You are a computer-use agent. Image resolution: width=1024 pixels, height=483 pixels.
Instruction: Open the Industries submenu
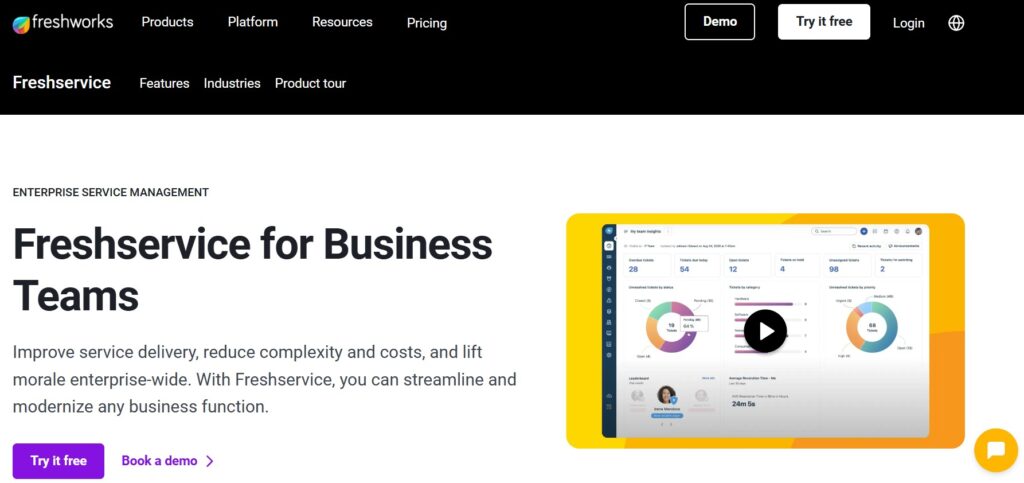232,84
